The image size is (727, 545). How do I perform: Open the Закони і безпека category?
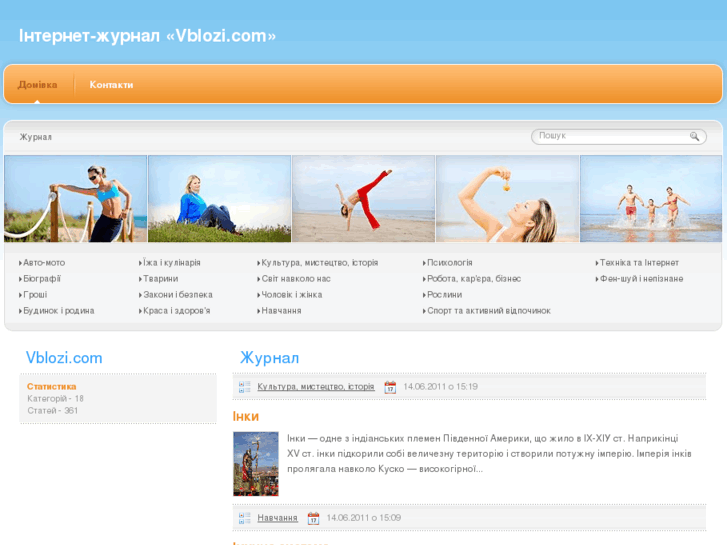(178, 295)
